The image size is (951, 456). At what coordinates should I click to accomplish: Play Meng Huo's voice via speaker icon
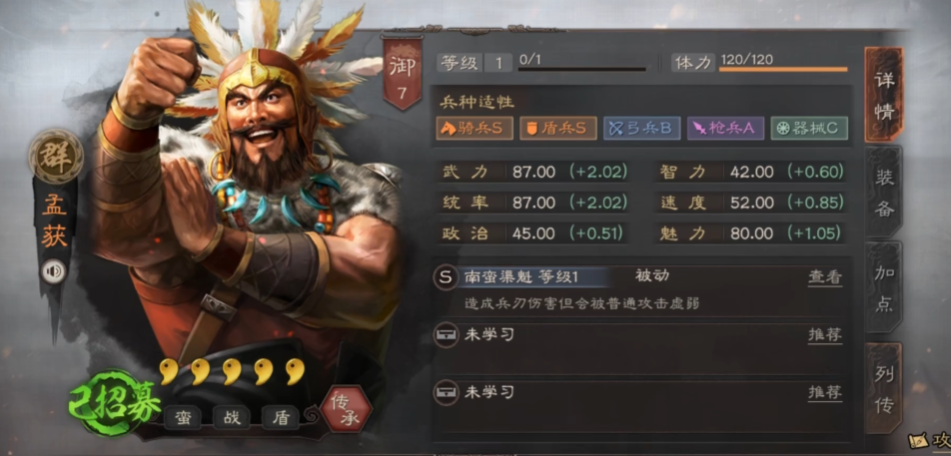pyautogui.click(x=53, y=271)
